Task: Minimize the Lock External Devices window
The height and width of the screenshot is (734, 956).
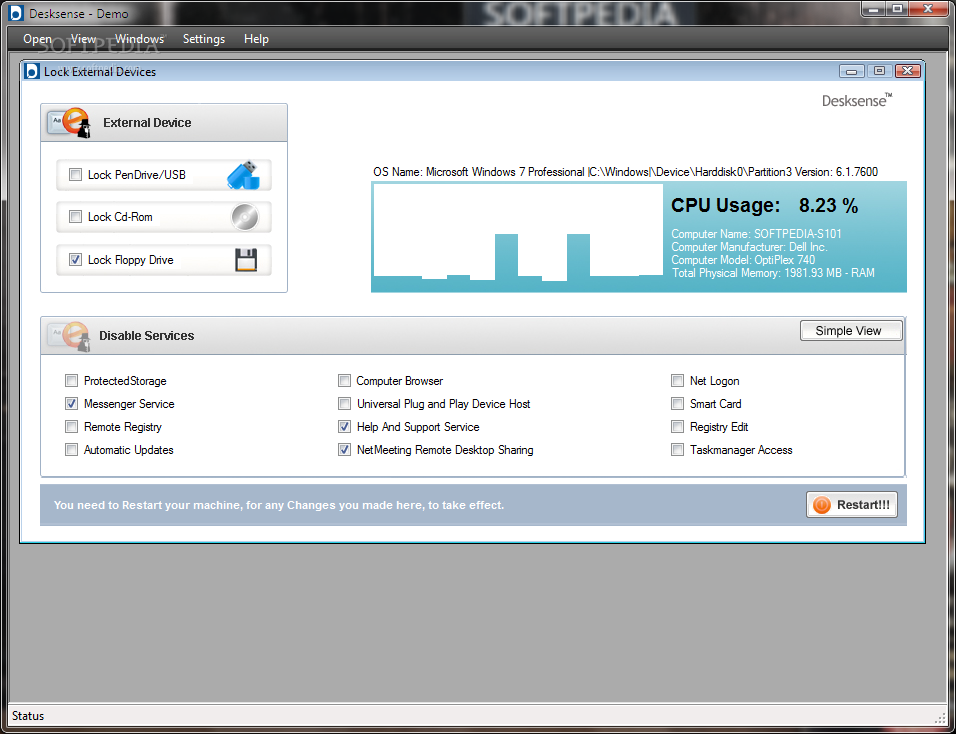Action: tap(851, 71)
